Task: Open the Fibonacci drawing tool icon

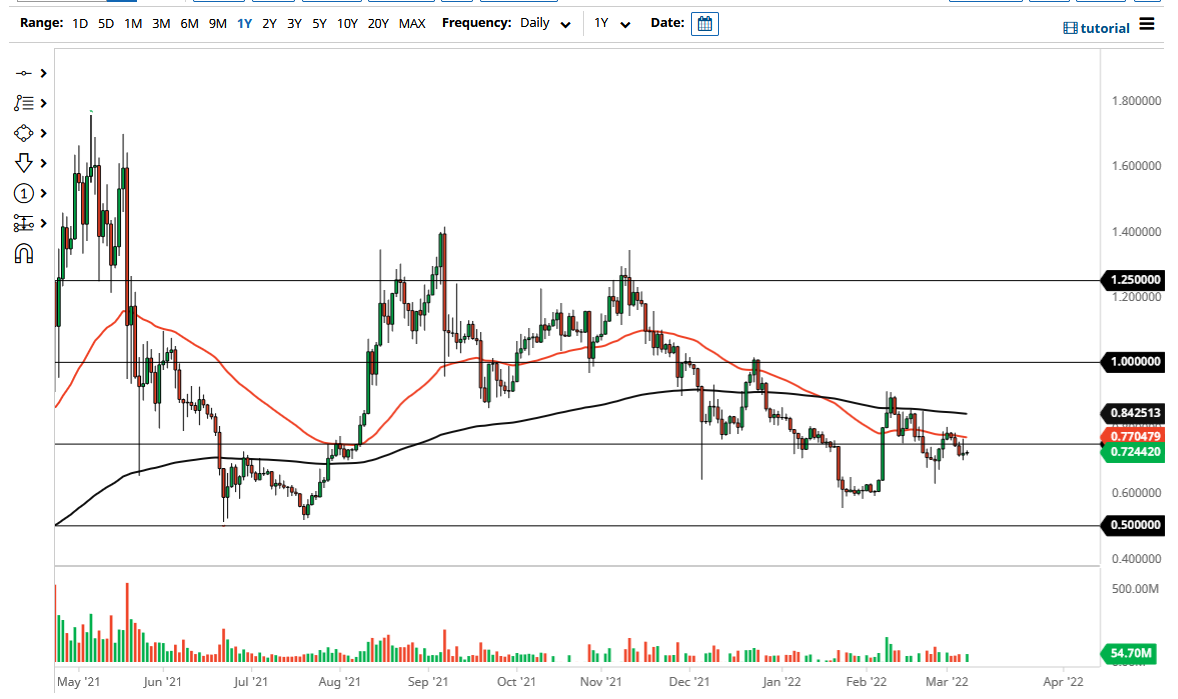Action: tap(22, 103)
